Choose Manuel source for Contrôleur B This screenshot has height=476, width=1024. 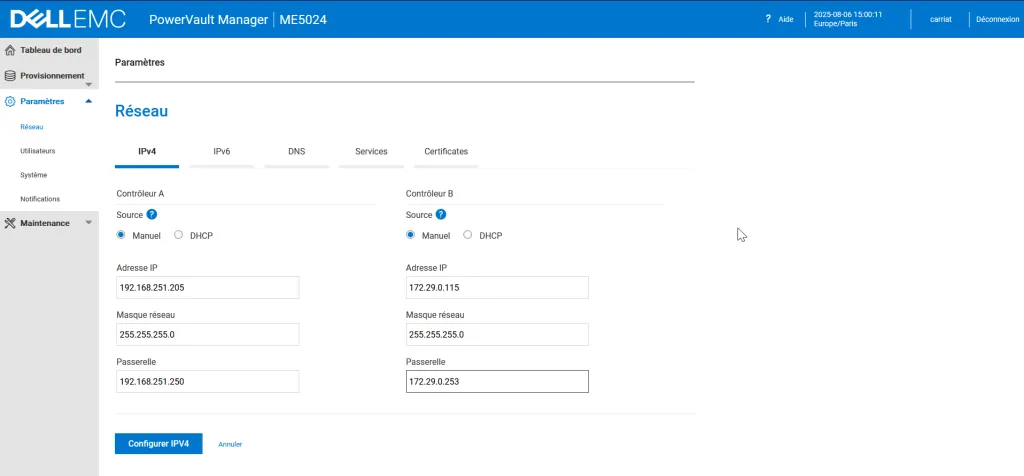coord(410,235)
